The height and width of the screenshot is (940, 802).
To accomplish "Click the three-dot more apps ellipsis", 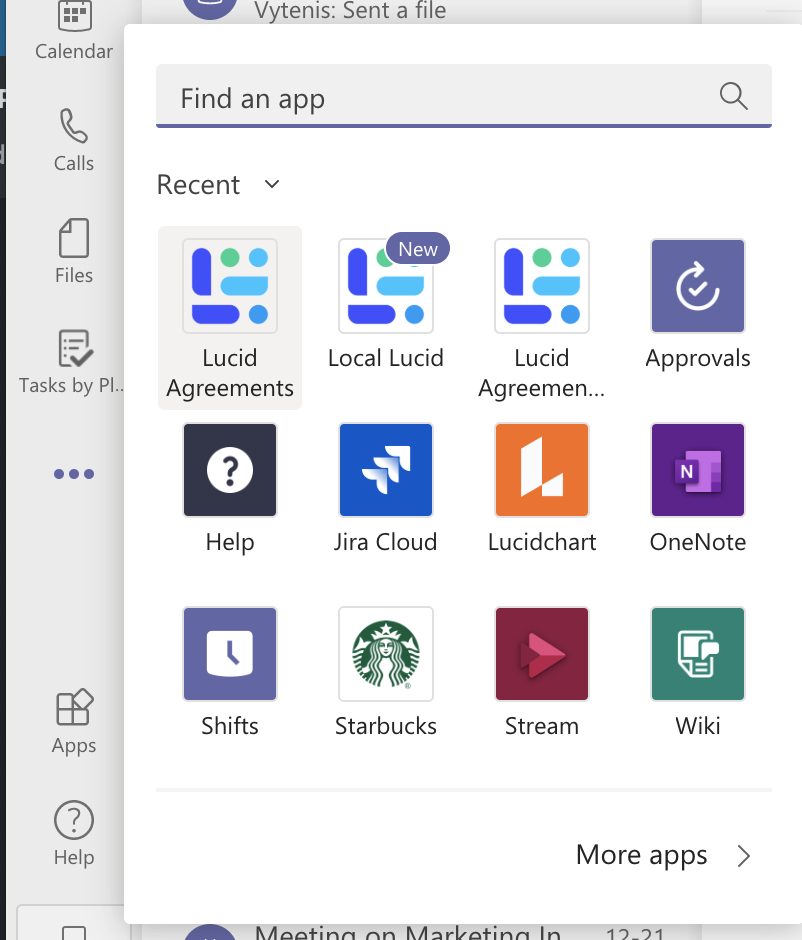I will tap(74, 474).
